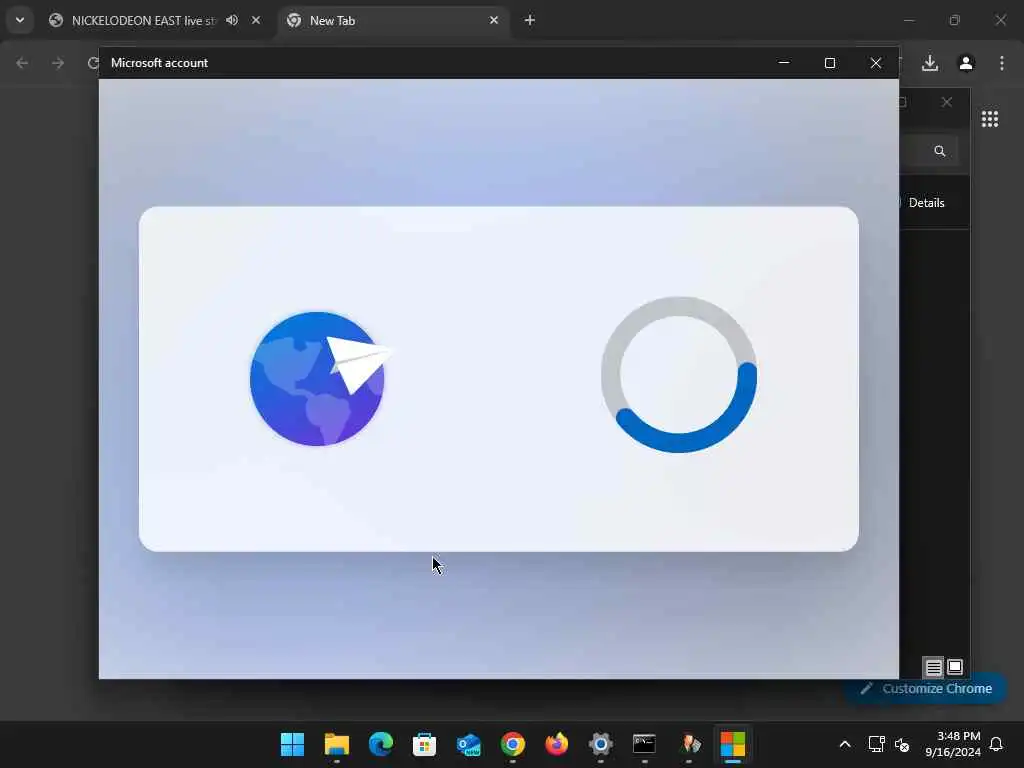Screen dimensions: 1024x768
Task: Mute the audio icon on the Nickelodeon tab
Action: tap(232, 20)
